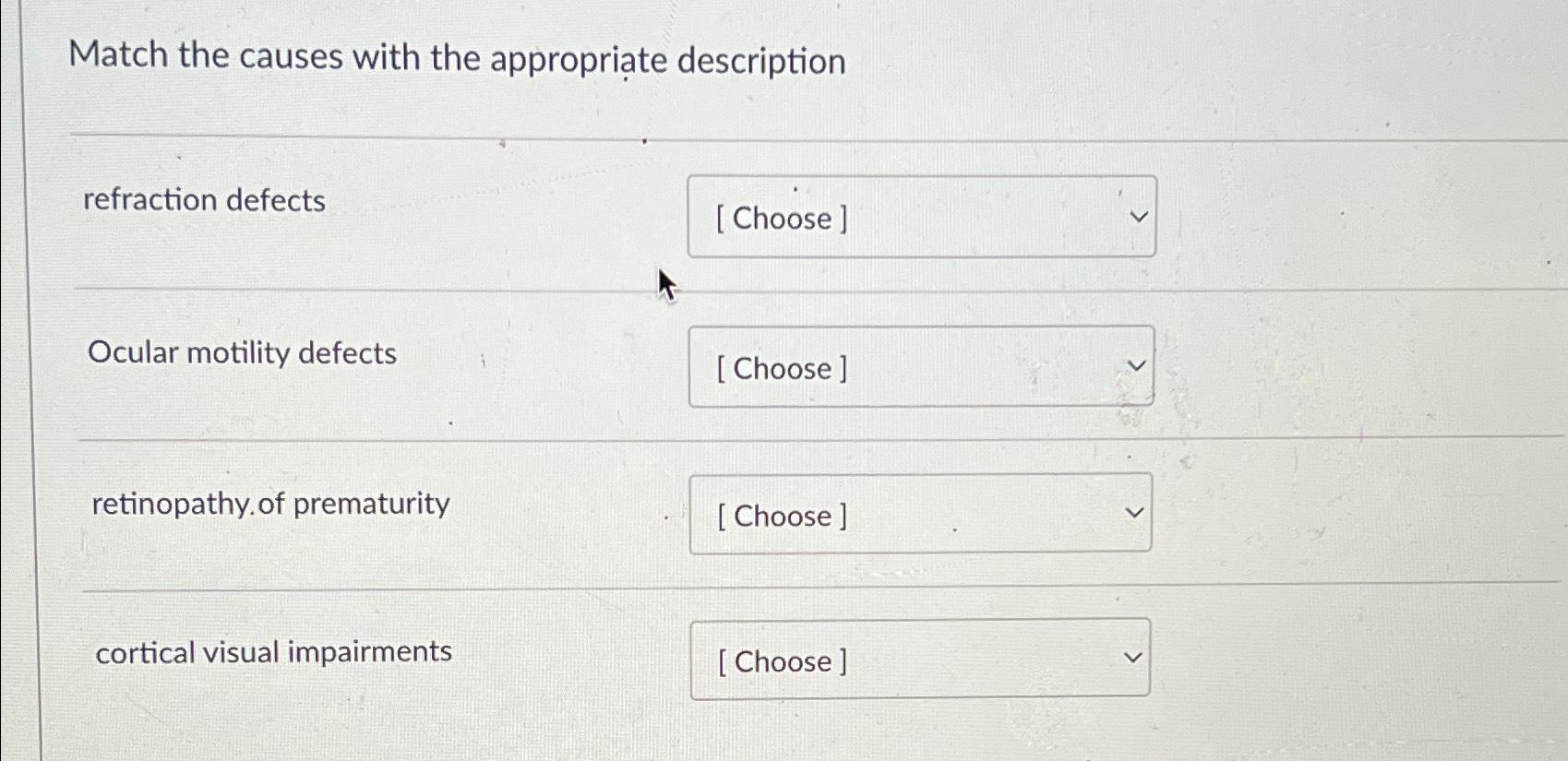
Task: Click the chevron beside retinopathy of prematurity's Choose box
Action: [1134, 513]
